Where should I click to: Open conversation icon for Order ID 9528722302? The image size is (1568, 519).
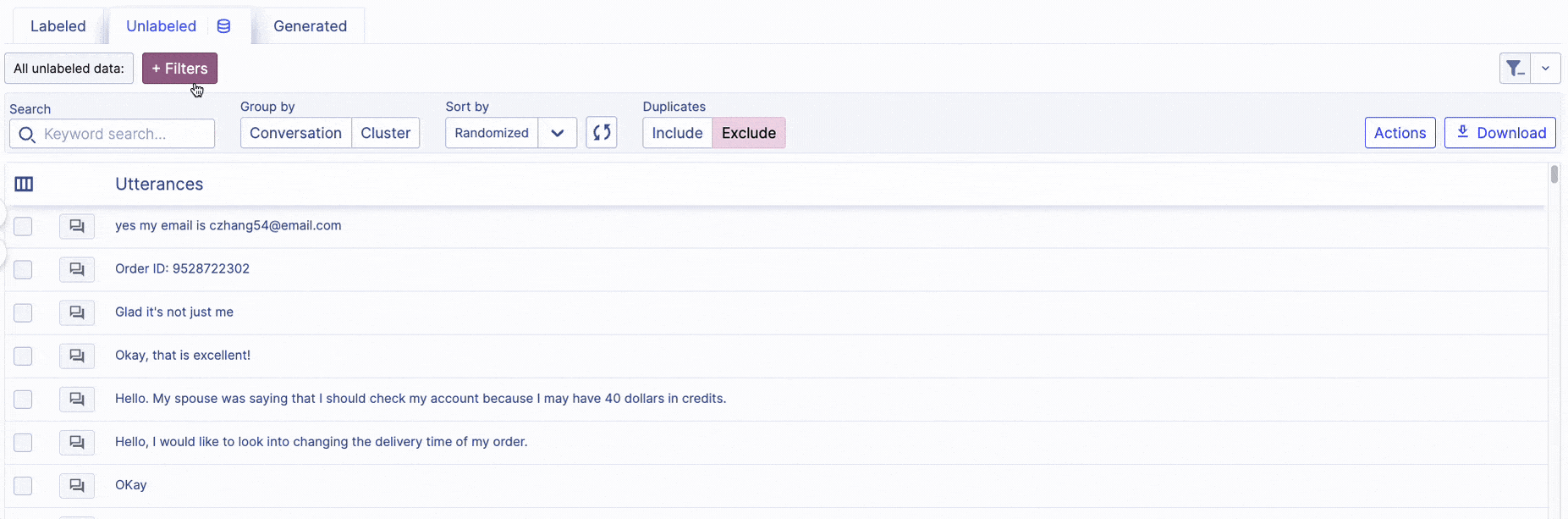(77, 269)
